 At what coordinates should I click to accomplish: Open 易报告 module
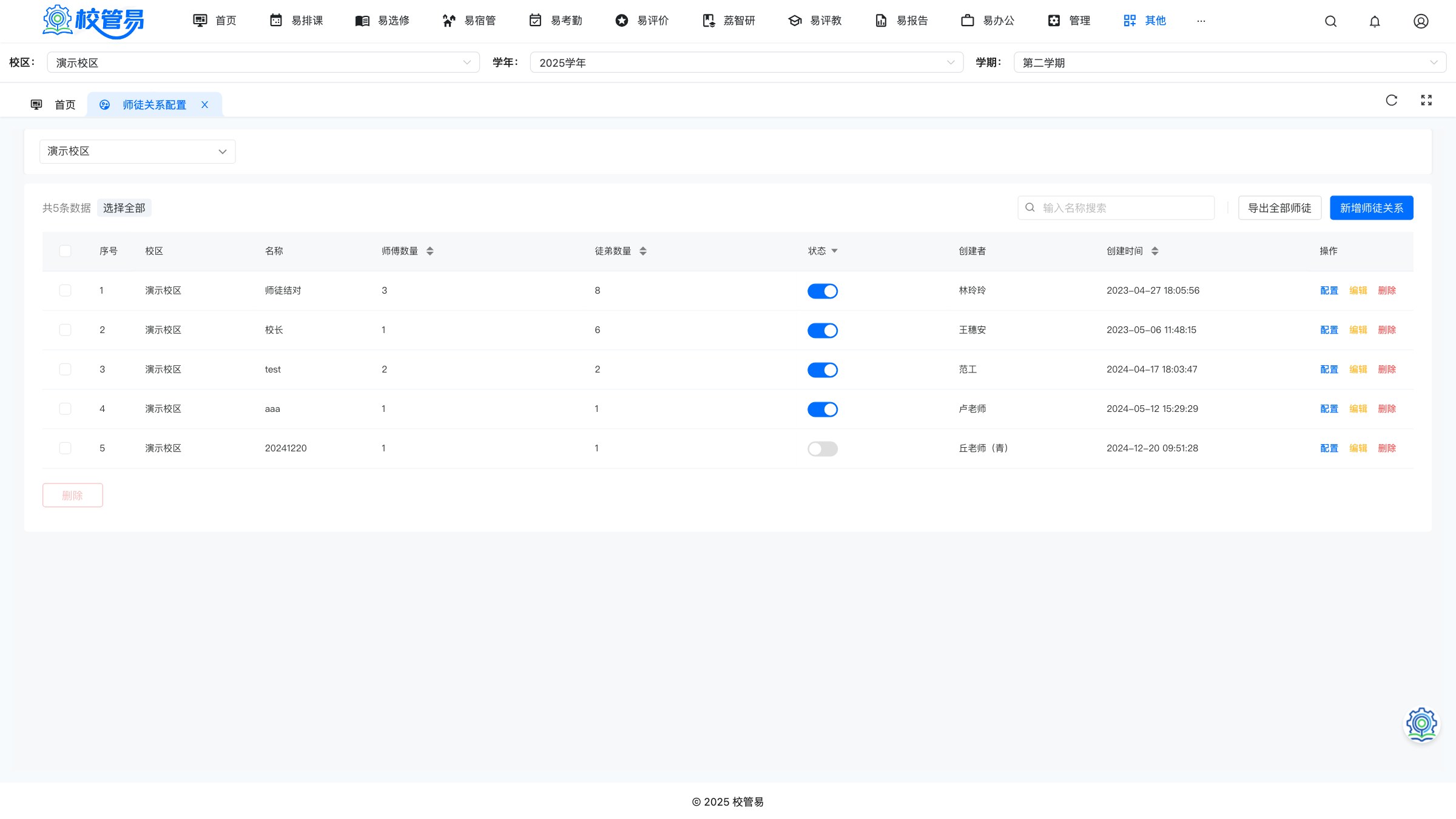[x=901, y=21]
